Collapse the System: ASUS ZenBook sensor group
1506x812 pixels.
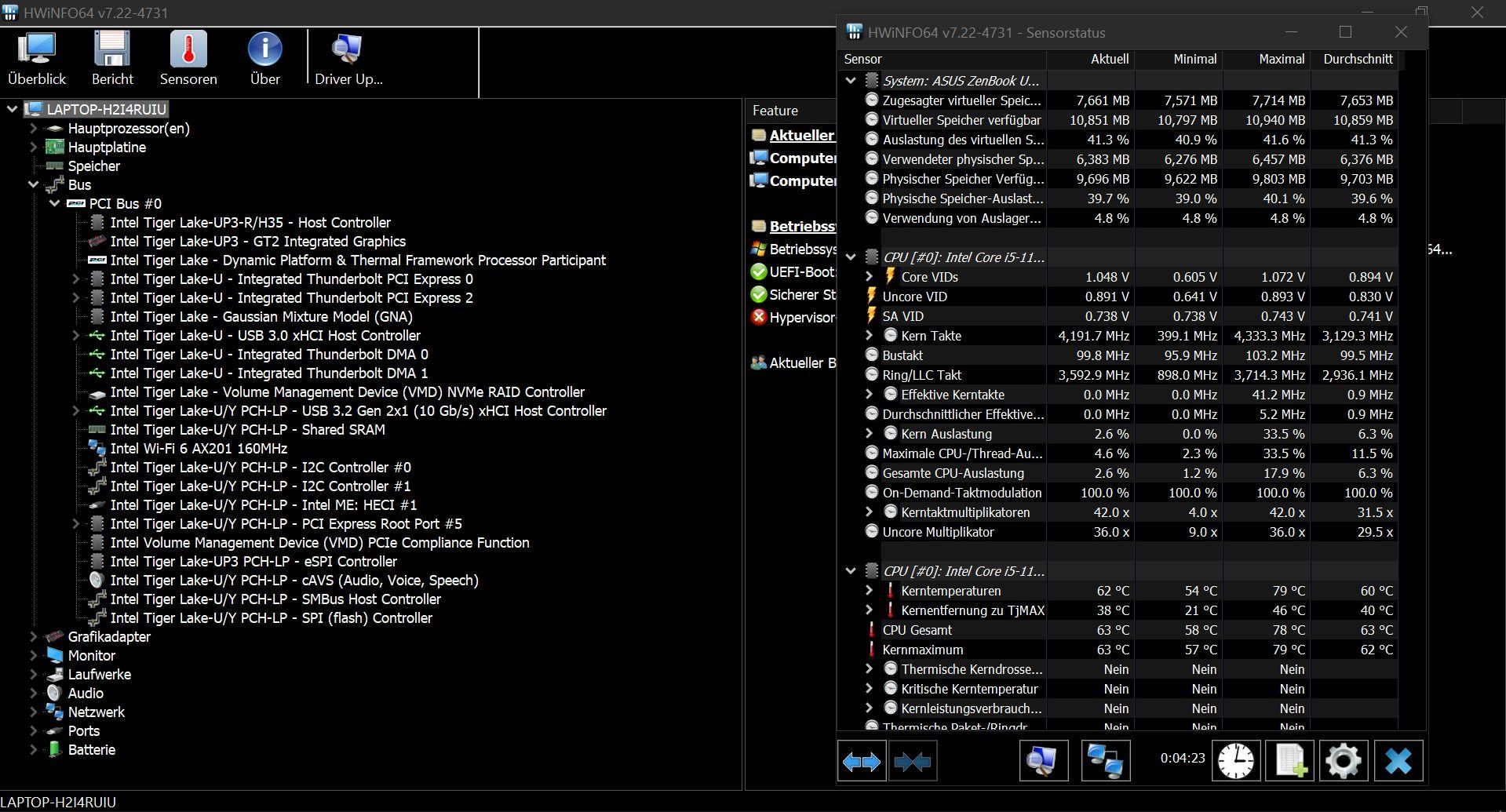point(851,80)
